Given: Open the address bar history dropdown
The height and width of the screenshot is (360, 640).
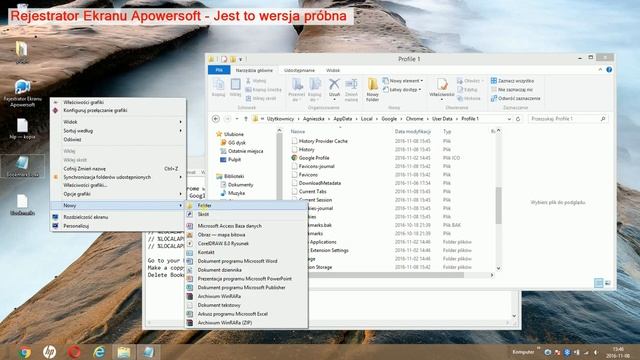Looking at the screenshot, I should [509, 119].
